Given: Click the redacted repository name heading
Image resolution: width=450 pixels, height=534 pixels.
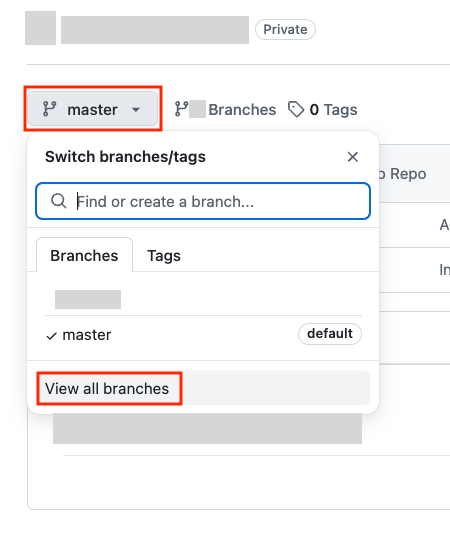Looking at the screenshot, I should click(155, 30).
